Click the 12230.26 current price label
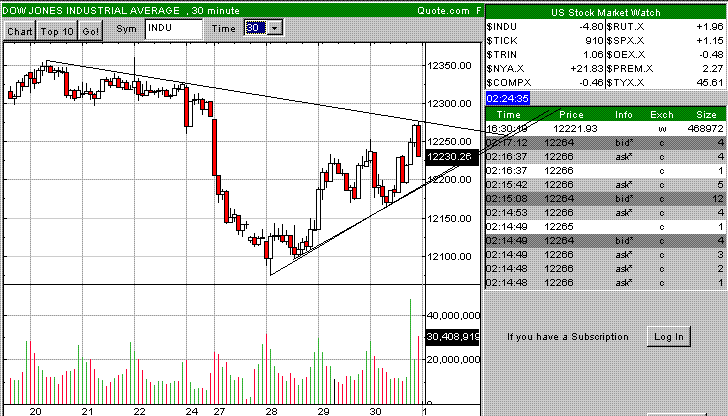Image resolution: width=728 pixels, height=416 pixels. [451, 157]
